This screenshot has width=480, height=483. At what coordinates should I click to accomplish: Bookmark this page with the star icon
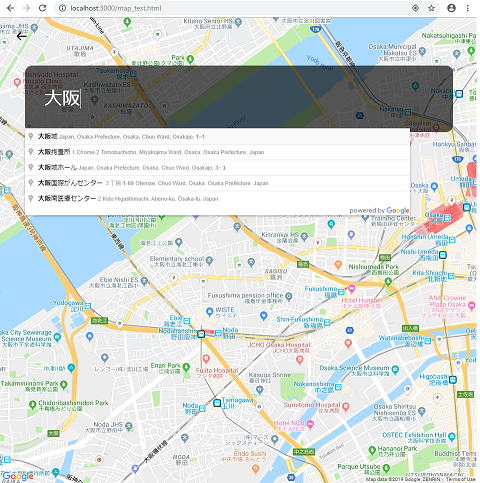(x=431, y=8)
